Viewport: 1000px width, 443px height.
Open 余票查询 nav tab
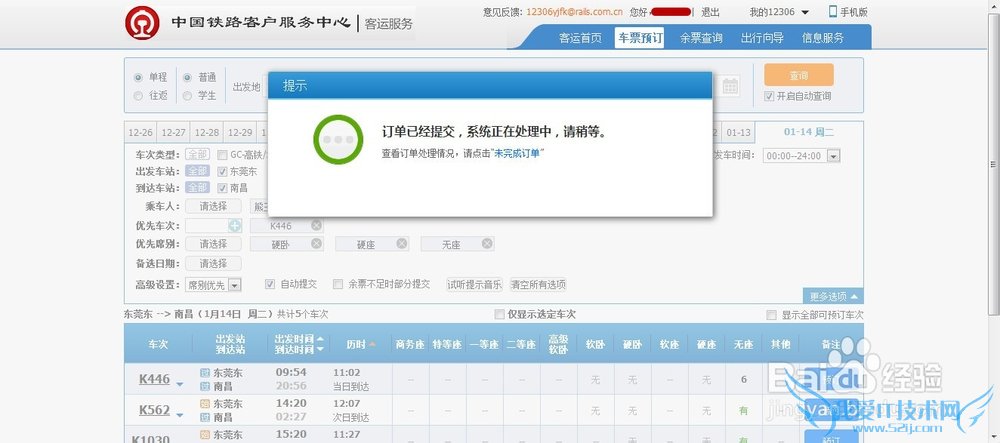click(x=701, y=38)
